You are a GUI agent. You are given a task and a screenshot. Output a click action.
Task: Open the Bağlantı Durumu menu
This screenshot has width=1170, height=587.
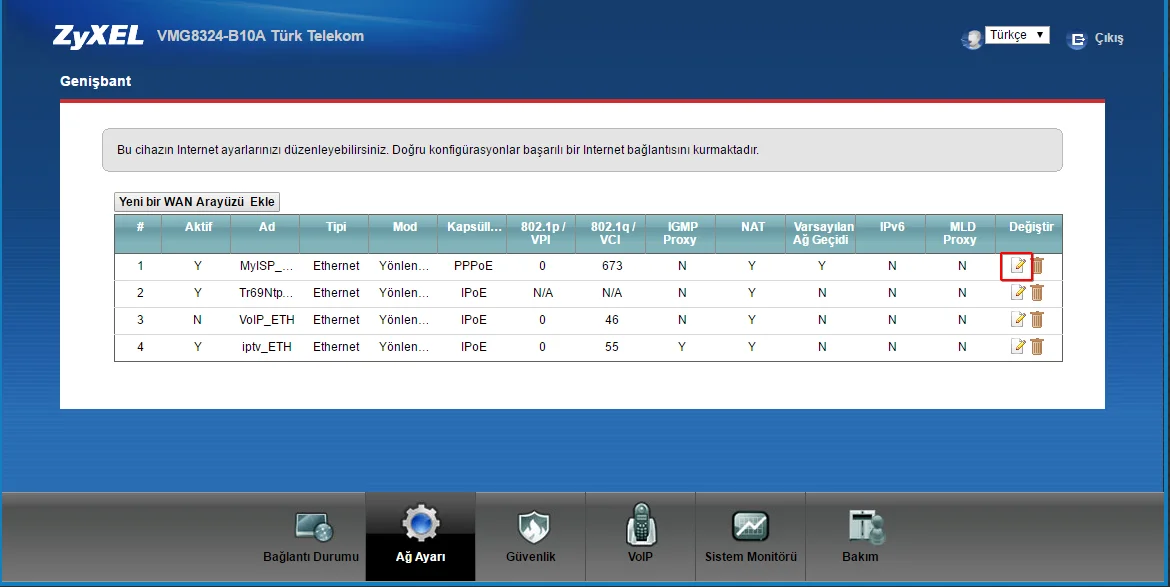[310, 537]
